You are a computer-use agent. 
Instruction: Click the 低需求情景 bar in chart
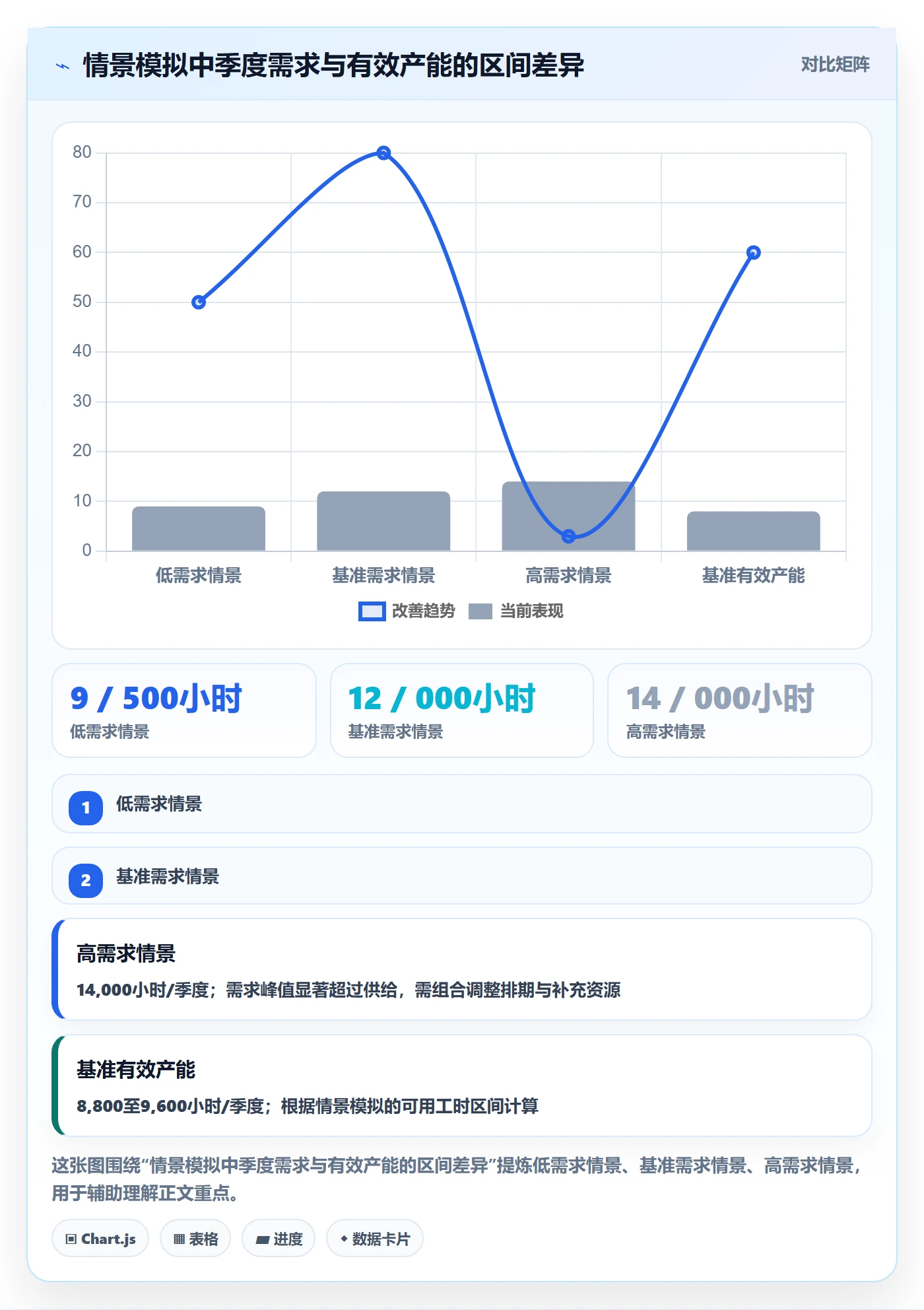[x=199, y=529]
